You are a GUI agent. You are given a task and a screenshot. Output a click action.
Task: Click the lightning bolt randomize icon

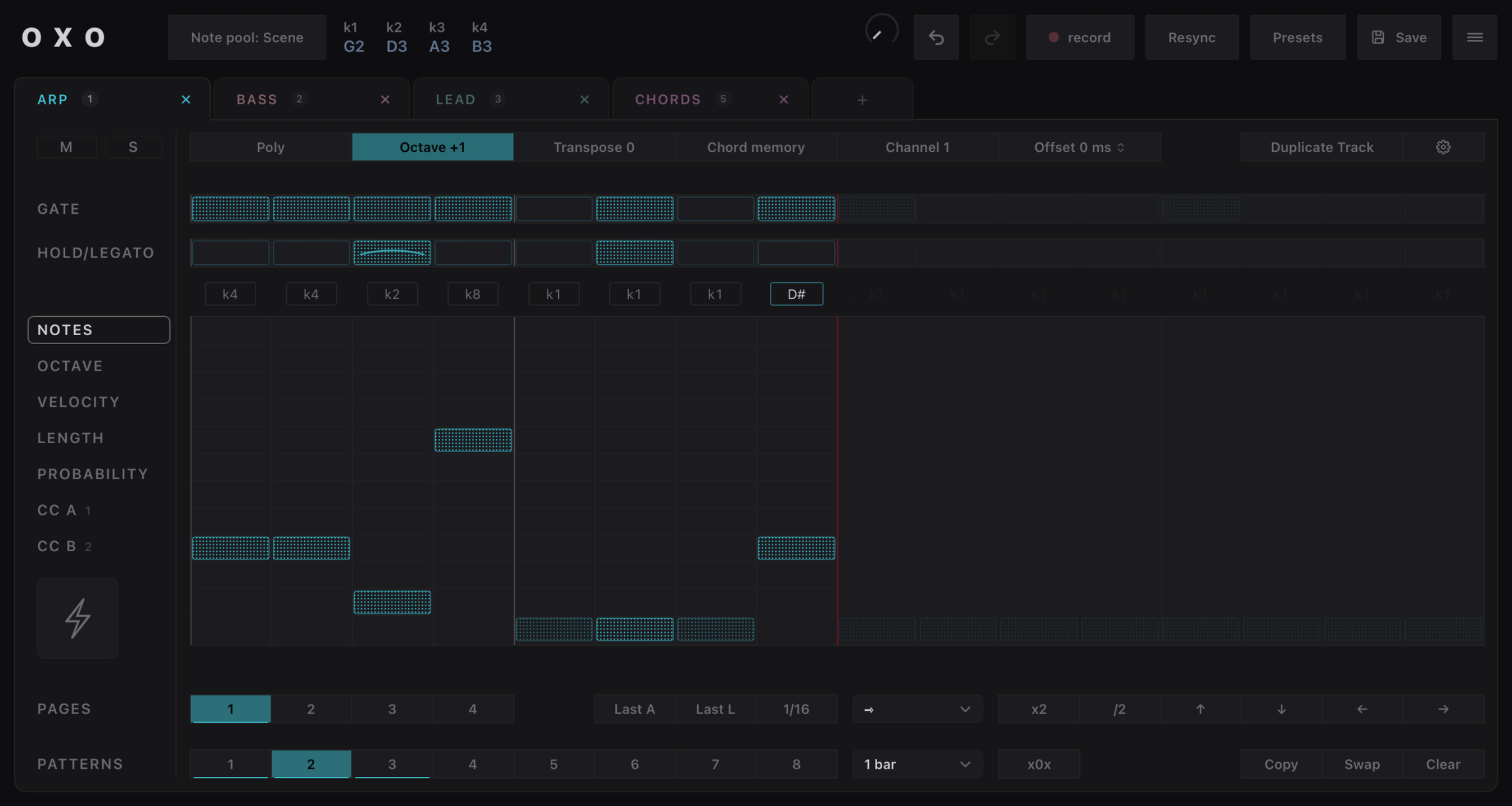pos(78,618)
